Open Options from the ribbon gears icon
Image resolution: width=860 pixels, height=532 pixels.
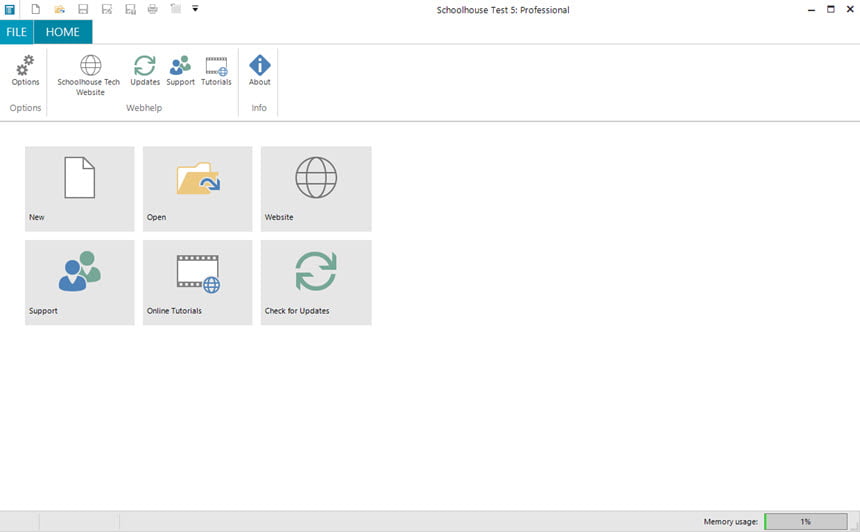(25, 71)
